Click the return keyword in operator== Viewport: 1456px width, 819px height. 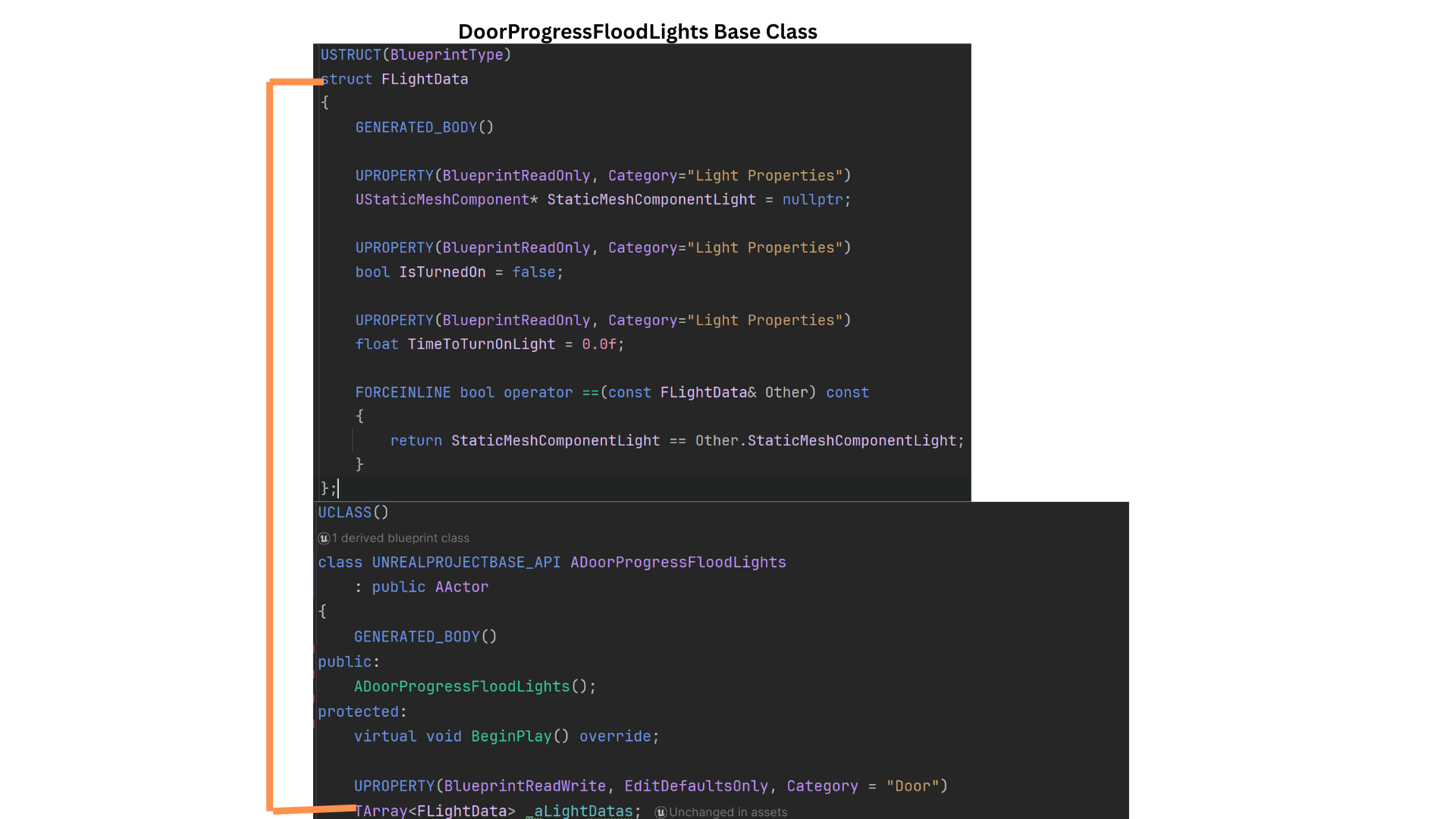[x=416, y=441]
